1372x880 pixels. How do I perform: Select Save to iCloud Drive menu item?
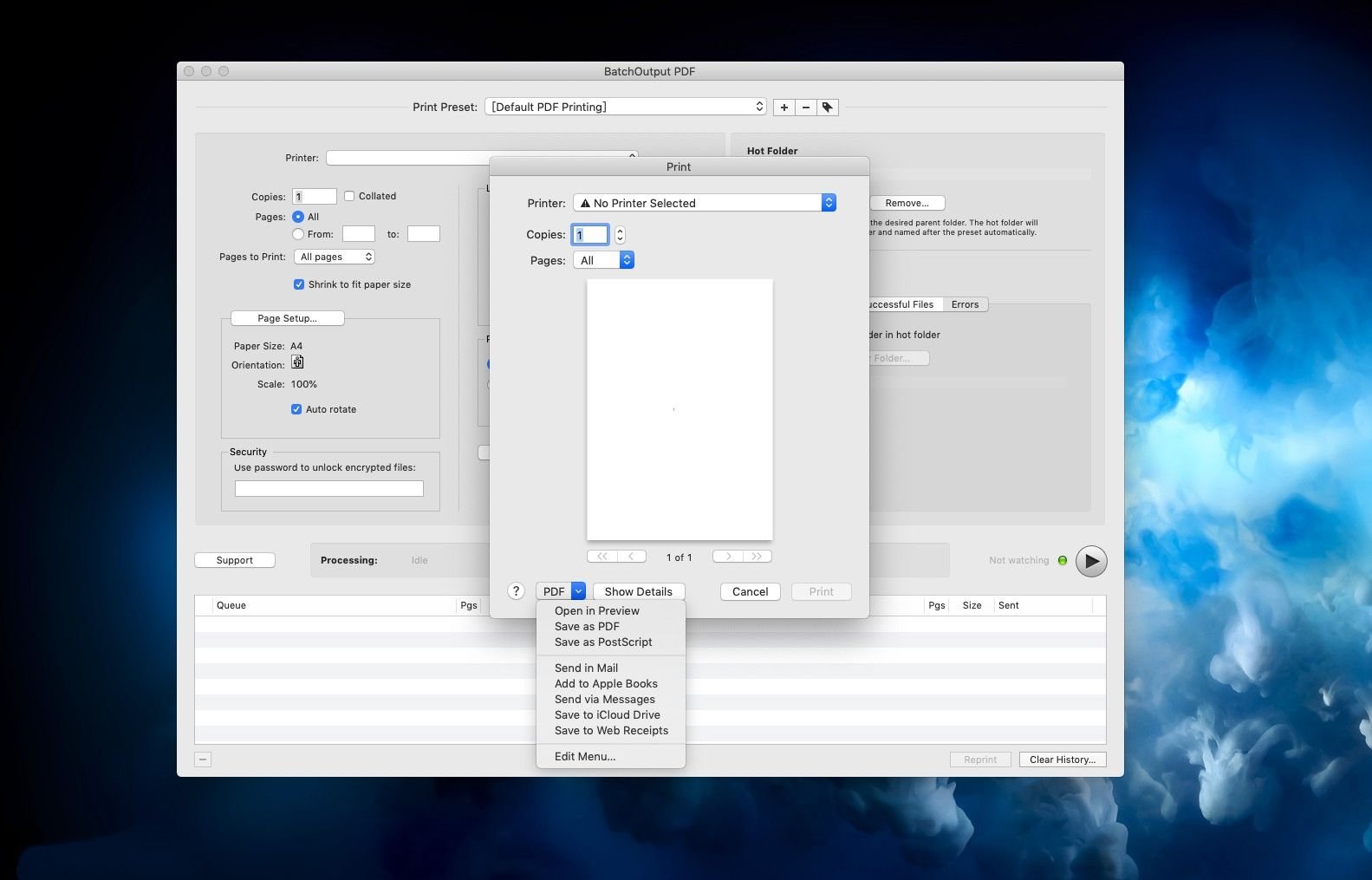coord(608,715)
